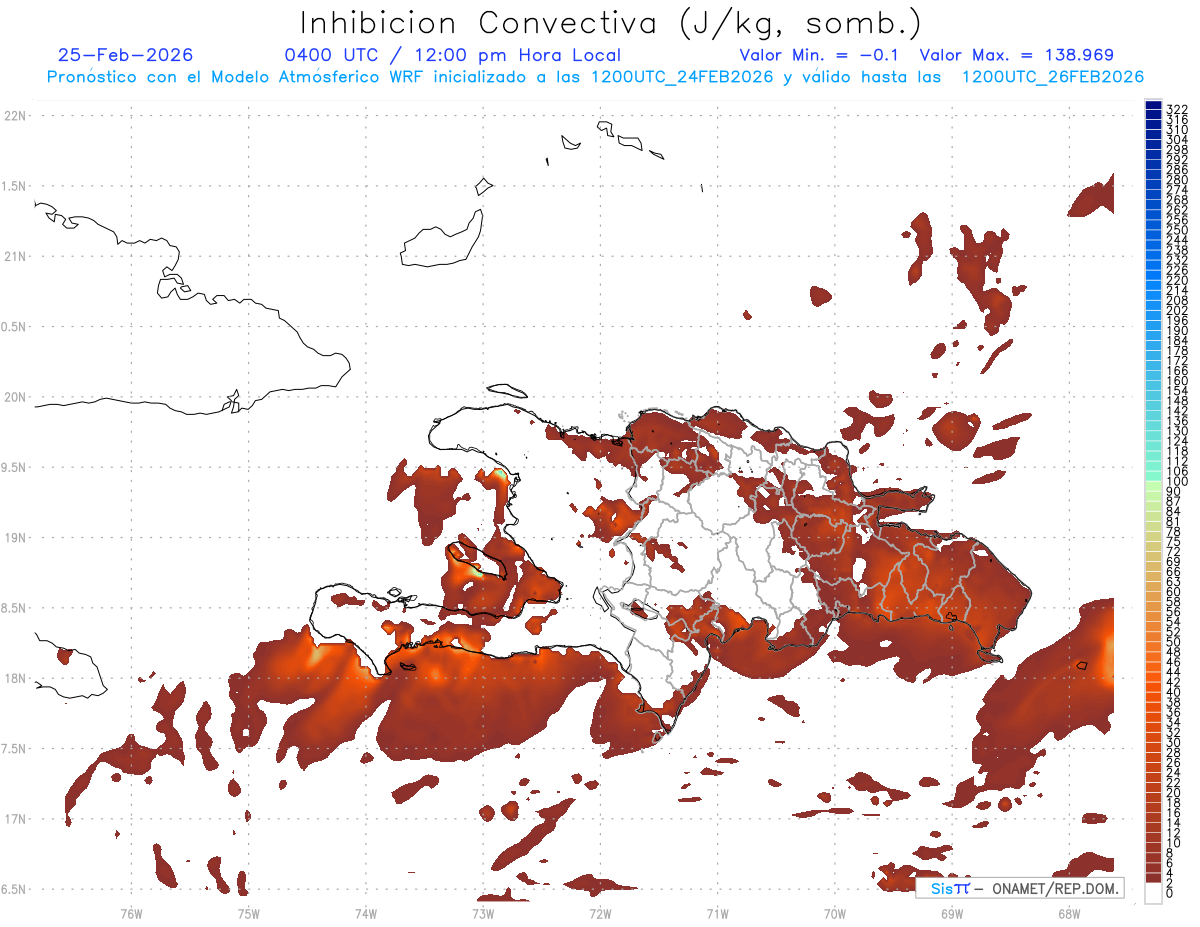Click the "322" value atop the color scale
The width and height of the screenshot is (1200, 927).
click(x=1176, y=109)
